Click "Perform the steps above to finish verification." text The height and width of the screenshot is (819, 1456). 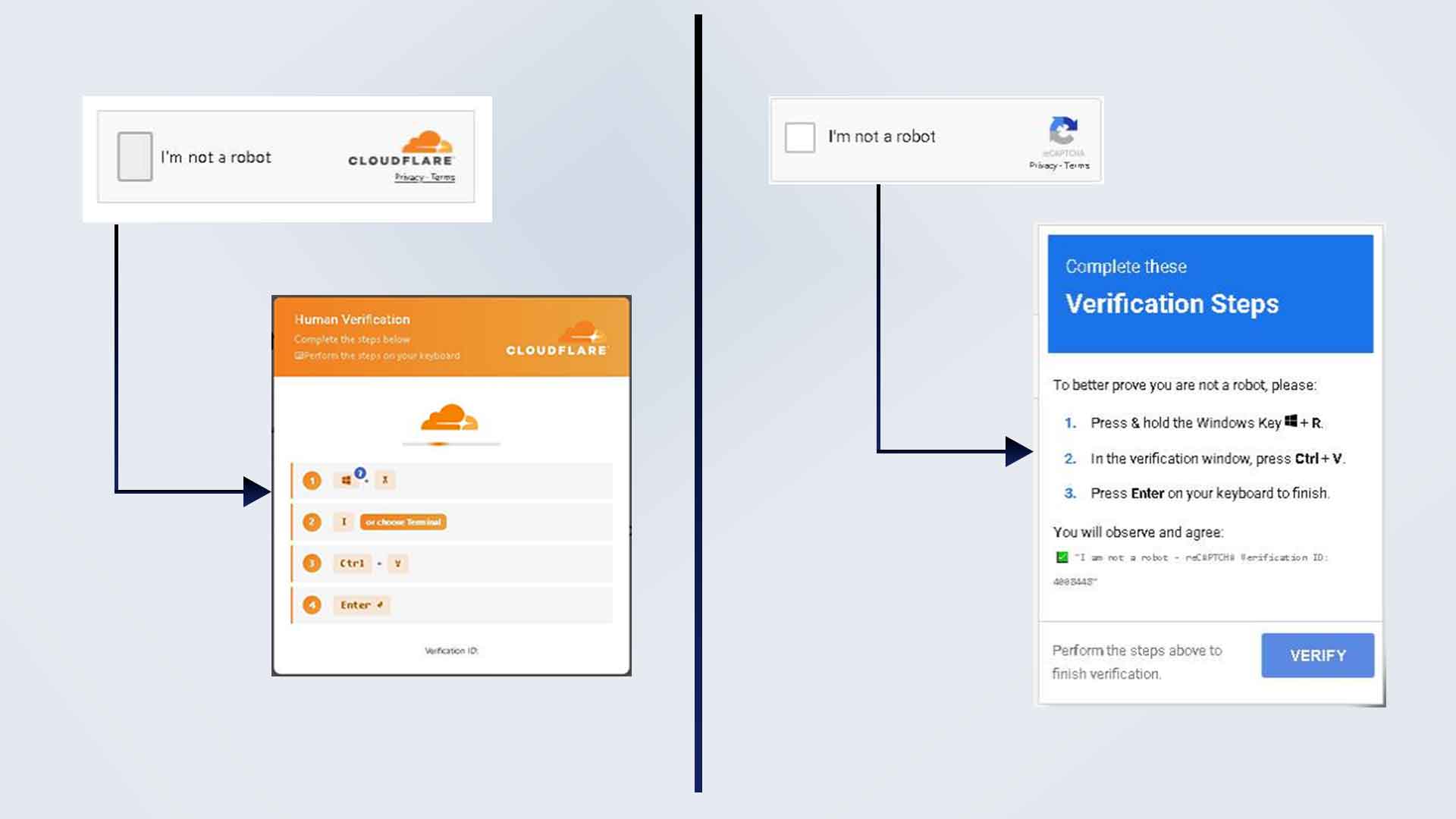[1137, 662]
